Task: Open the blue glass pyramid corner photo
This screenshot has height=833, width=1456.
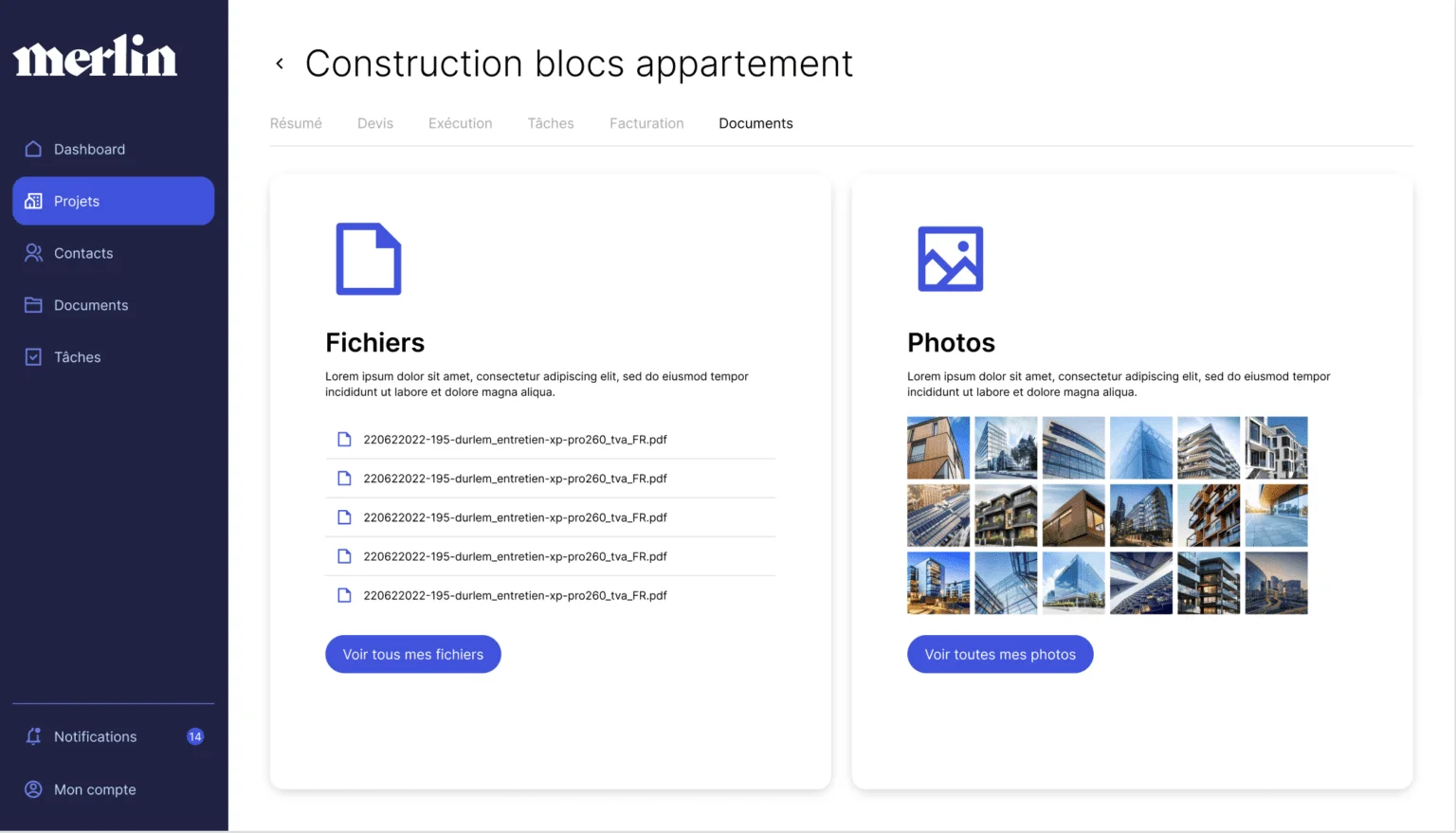Action: tap(1141, 447)
